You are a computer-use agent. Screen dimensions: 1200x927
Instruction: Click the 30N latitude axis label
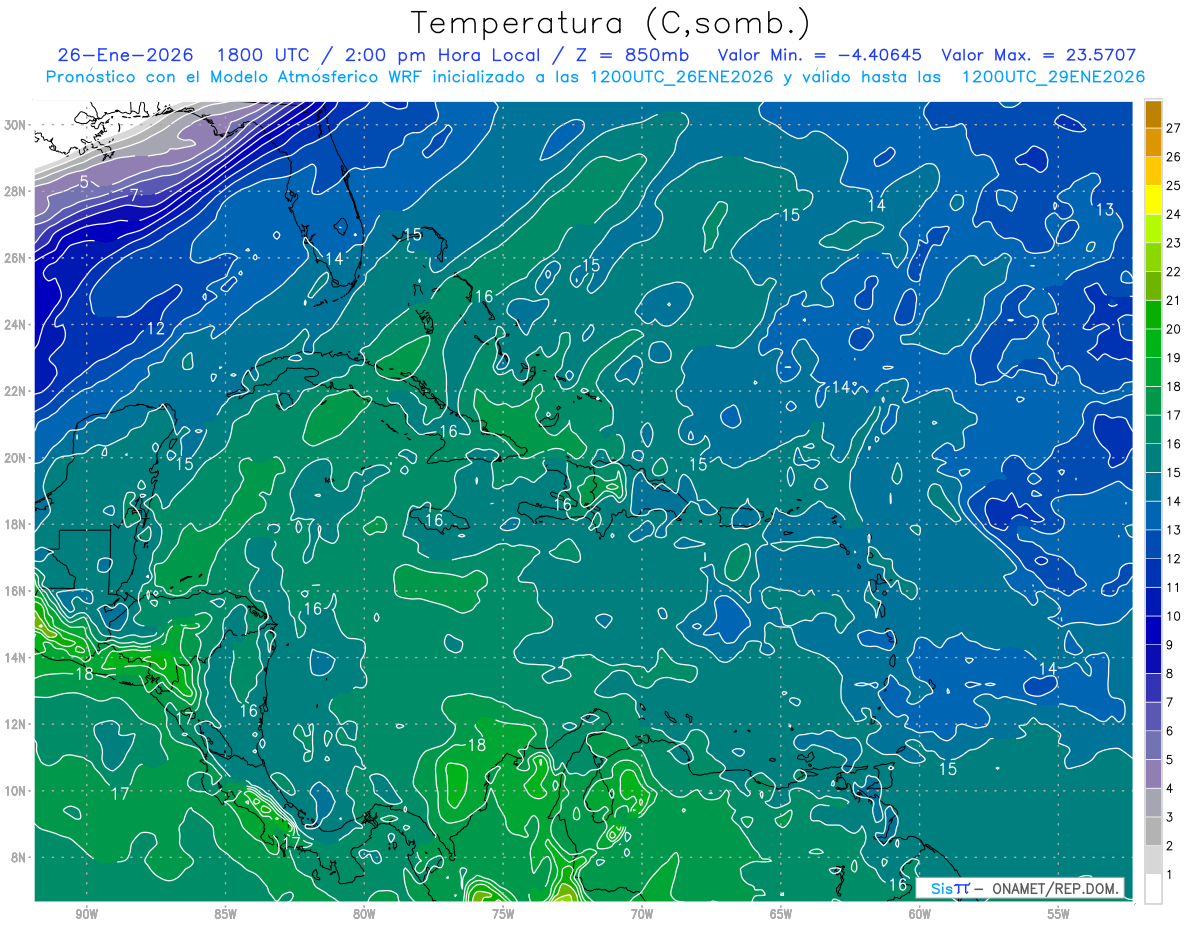(17, 125)
